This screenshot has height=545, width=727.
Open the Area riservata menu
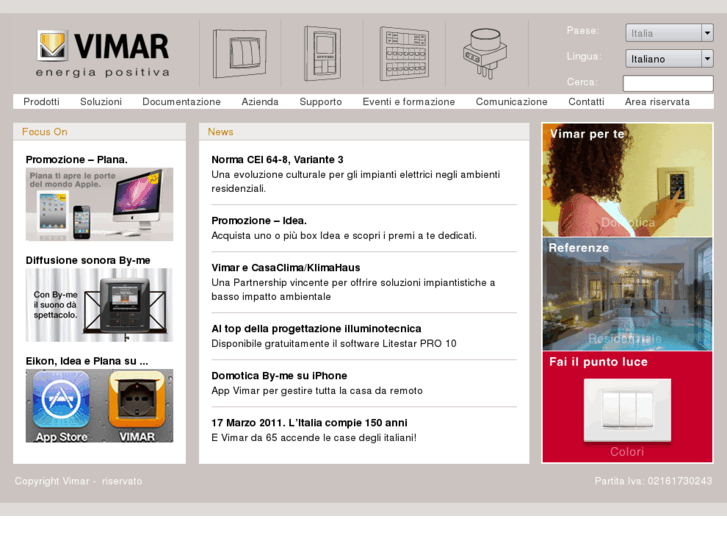tap(657, 102)
